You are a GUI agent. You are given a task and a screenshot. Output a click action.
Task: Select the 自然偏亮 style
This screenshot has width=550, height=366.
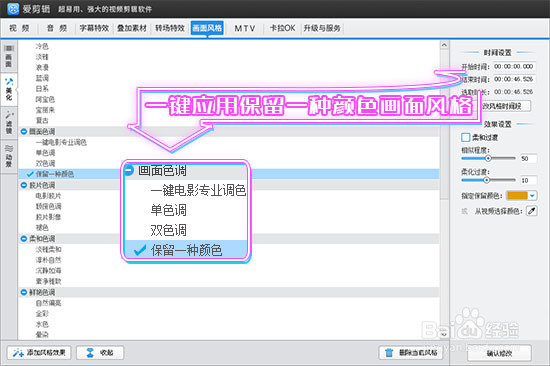[48, 303]
